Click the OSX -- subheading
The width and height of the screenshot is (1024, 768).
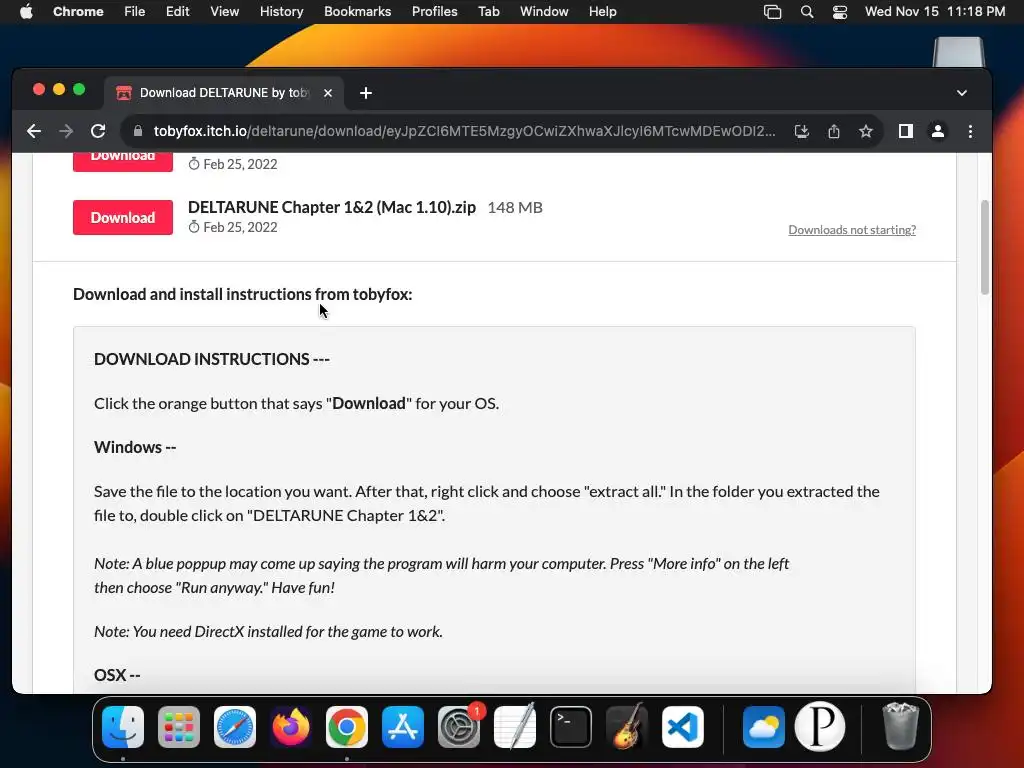(117, 675)
